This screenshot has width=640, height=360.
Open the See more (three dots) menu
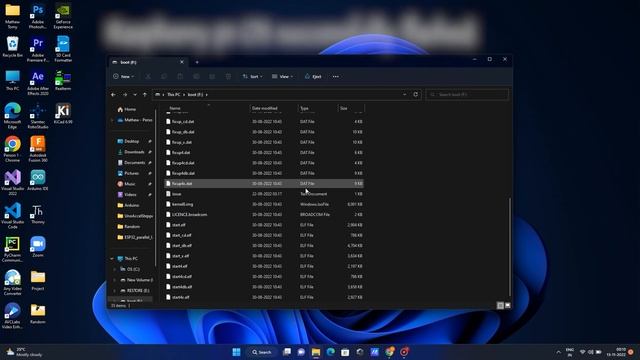336,76
